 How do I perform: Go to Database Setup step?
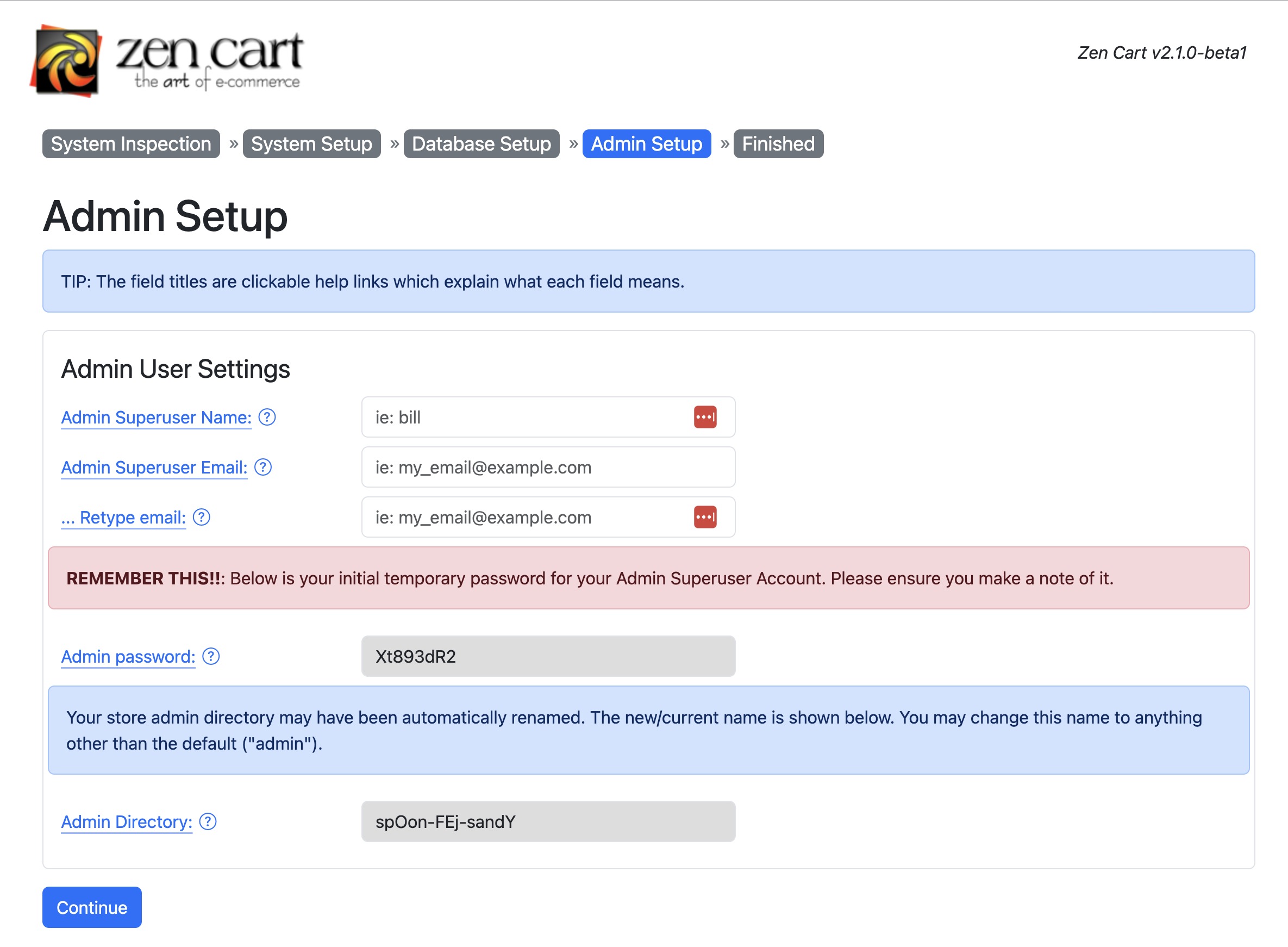coord(482,144)
